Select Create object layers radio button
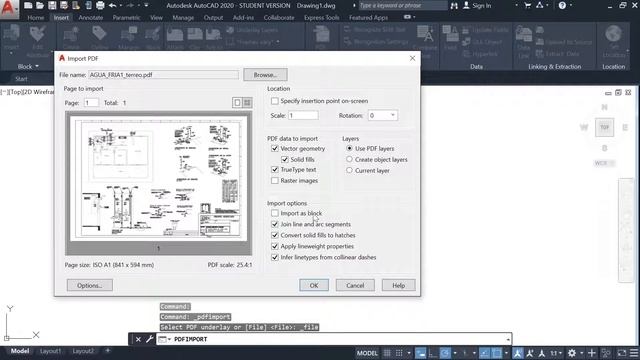 (x=349, y=159)
